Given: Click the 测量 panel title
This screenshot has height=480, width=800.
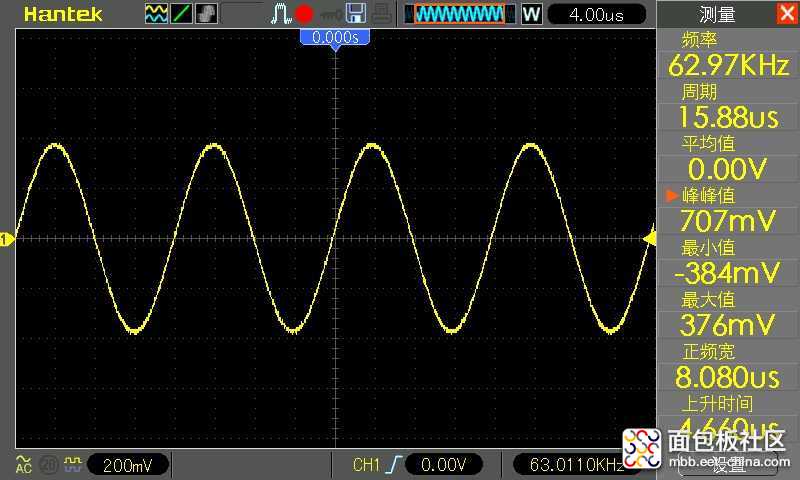Looking at the screenshot, I should coord(717,14).
